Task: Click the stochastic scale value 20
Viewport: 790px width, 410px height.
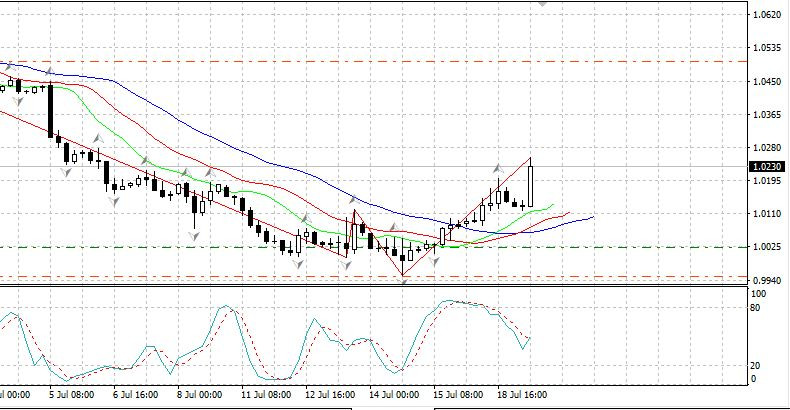Action: coord(755,366)
